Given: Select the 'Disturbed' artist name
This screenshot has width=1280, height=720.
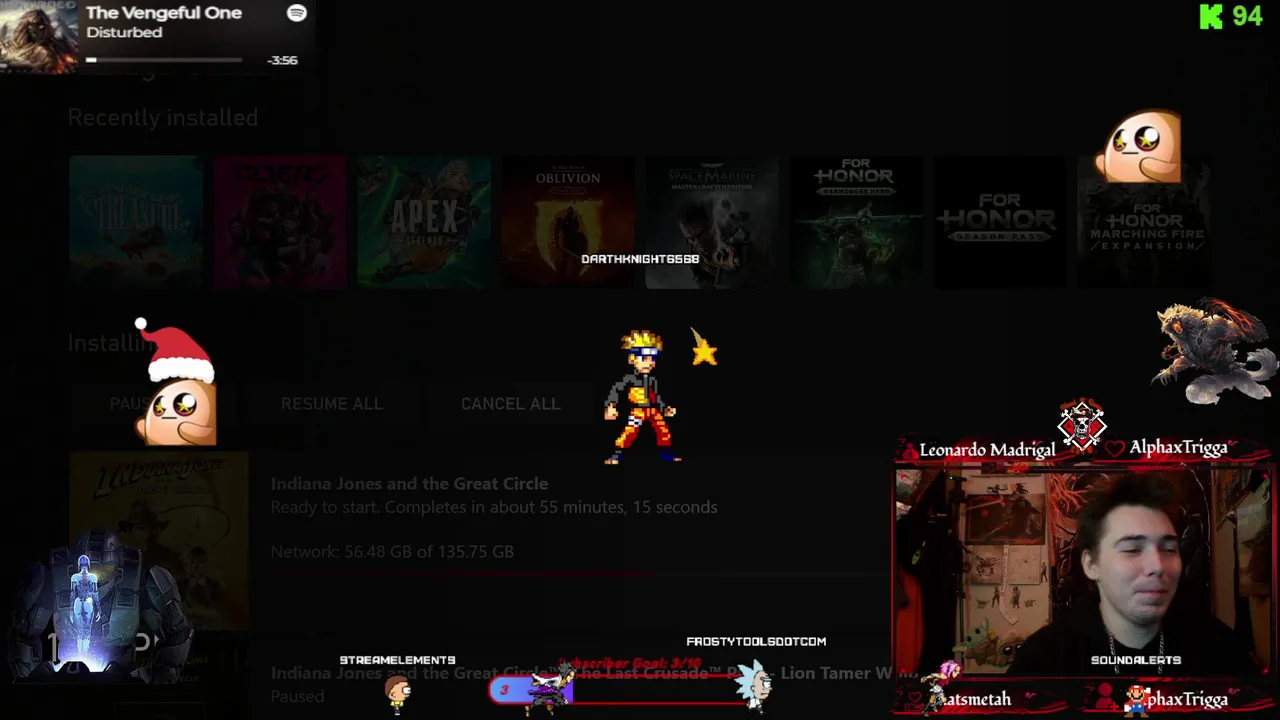Looking at the screenshot, I should [124, 33].
